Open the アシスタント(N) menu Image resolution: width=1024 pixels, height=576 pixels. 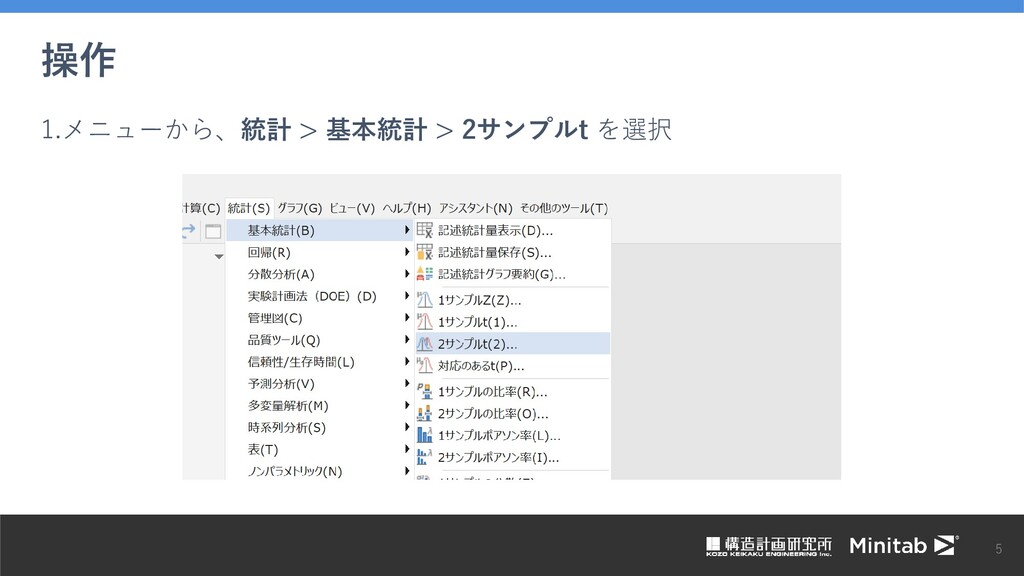pyautogui.click(x=475, y=208)
